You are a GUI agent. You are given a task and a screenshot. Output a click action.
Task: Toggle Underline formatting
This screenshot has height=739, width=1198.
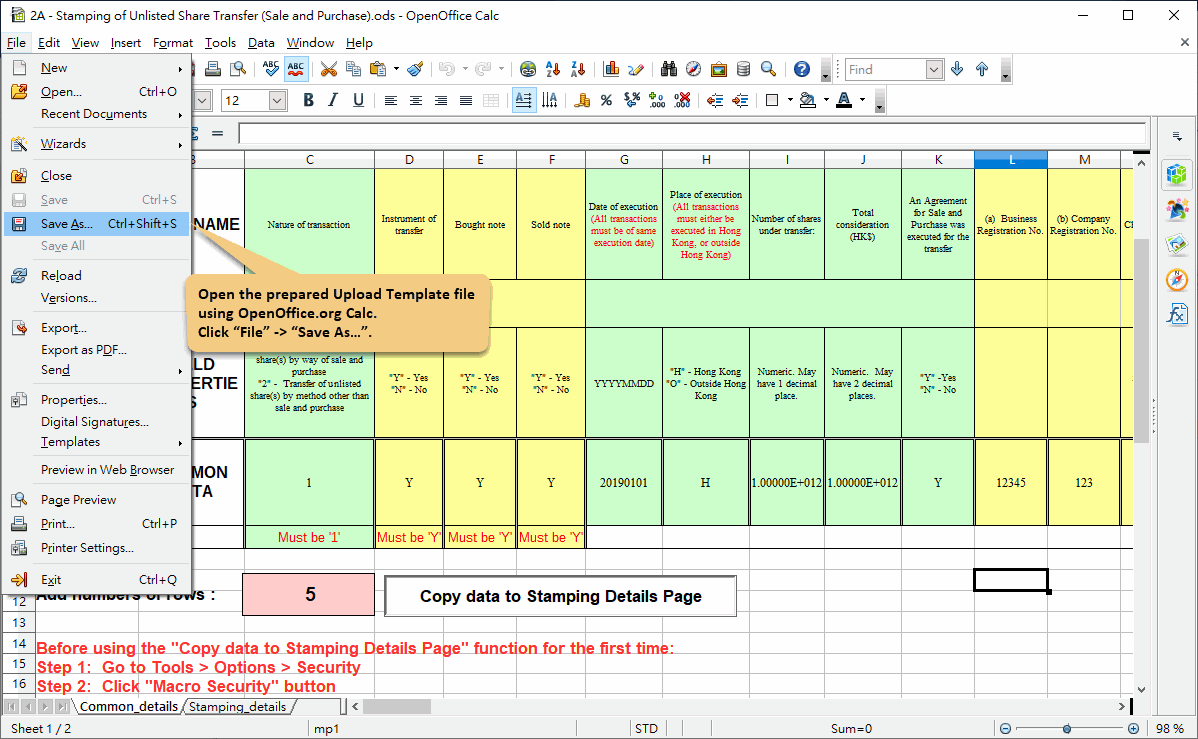point(358,100)
